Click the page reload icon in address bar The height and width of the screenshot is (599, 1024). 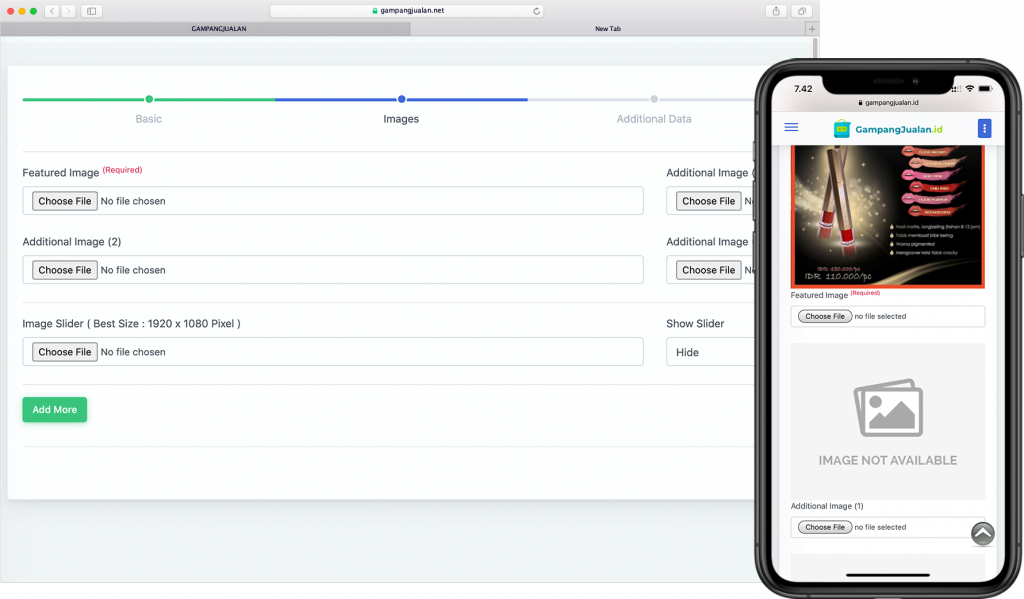[x=537, y=11]
